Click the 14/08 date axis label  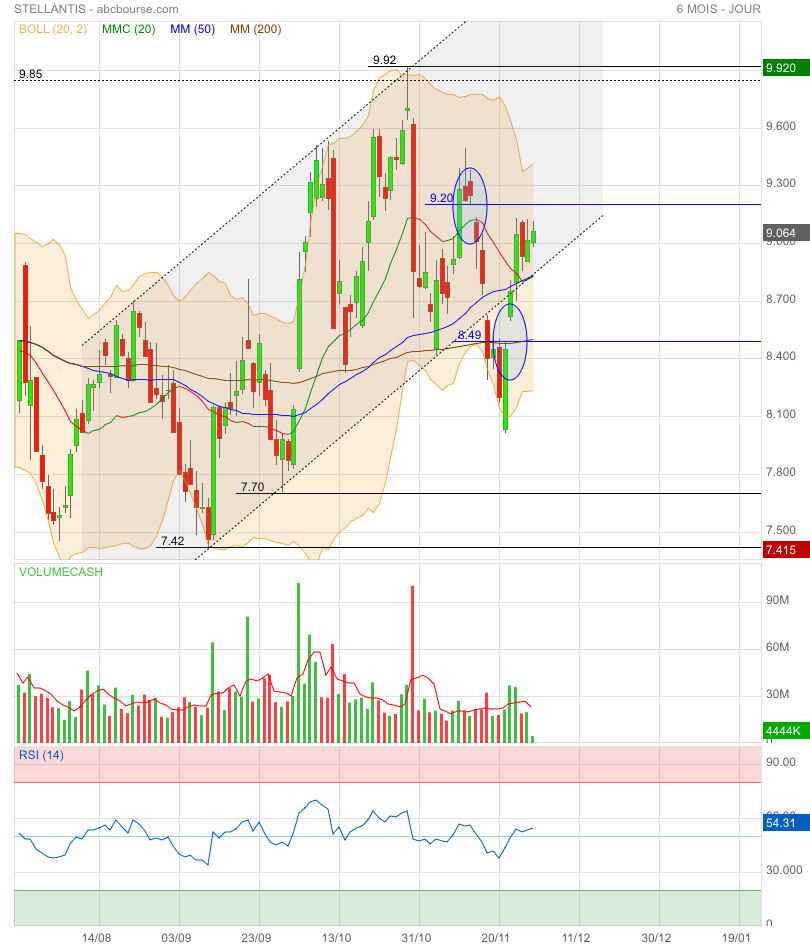96,938
